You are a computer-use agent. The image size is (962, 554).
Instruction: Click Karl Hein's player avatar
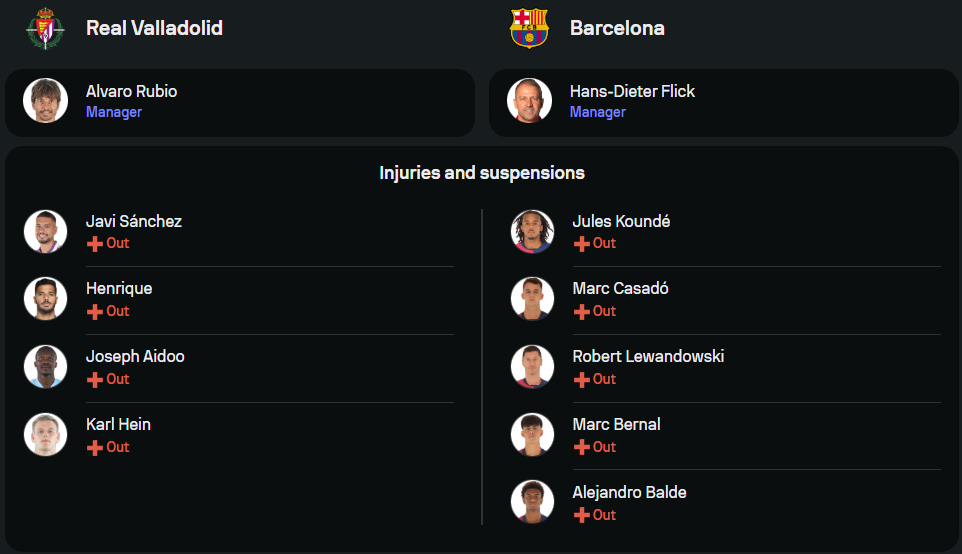point(45,435)
